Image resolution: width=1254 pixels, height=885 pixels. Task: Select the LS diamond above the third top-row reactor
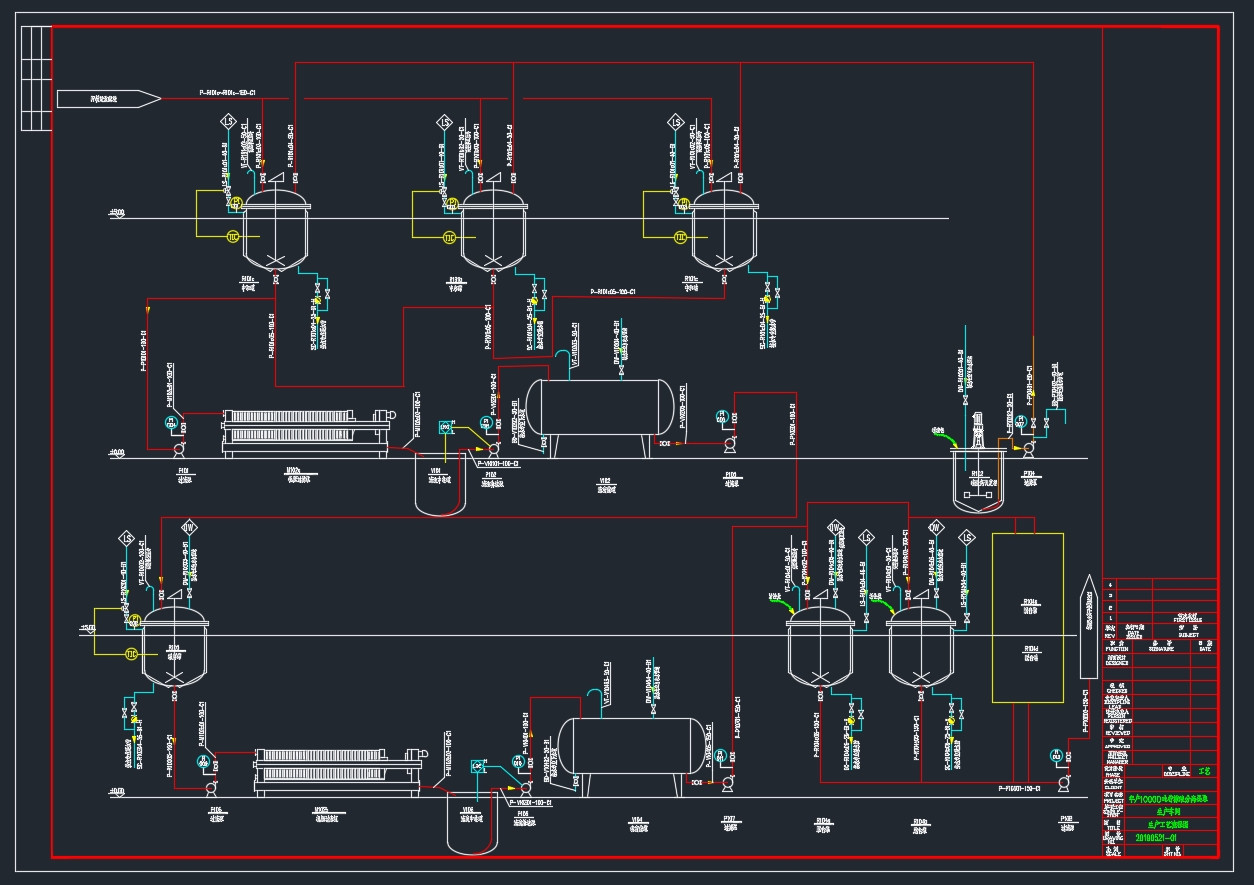[675, 122]
